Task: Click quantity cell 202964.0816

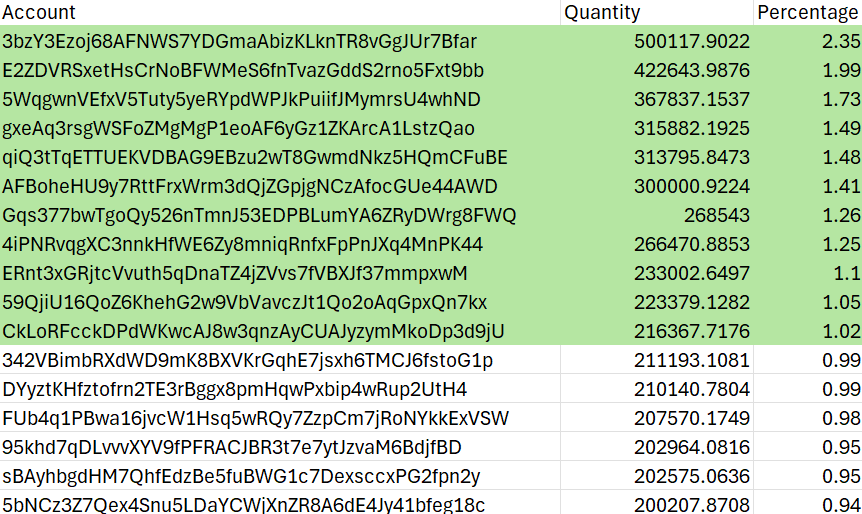Action: pos(657,447)
